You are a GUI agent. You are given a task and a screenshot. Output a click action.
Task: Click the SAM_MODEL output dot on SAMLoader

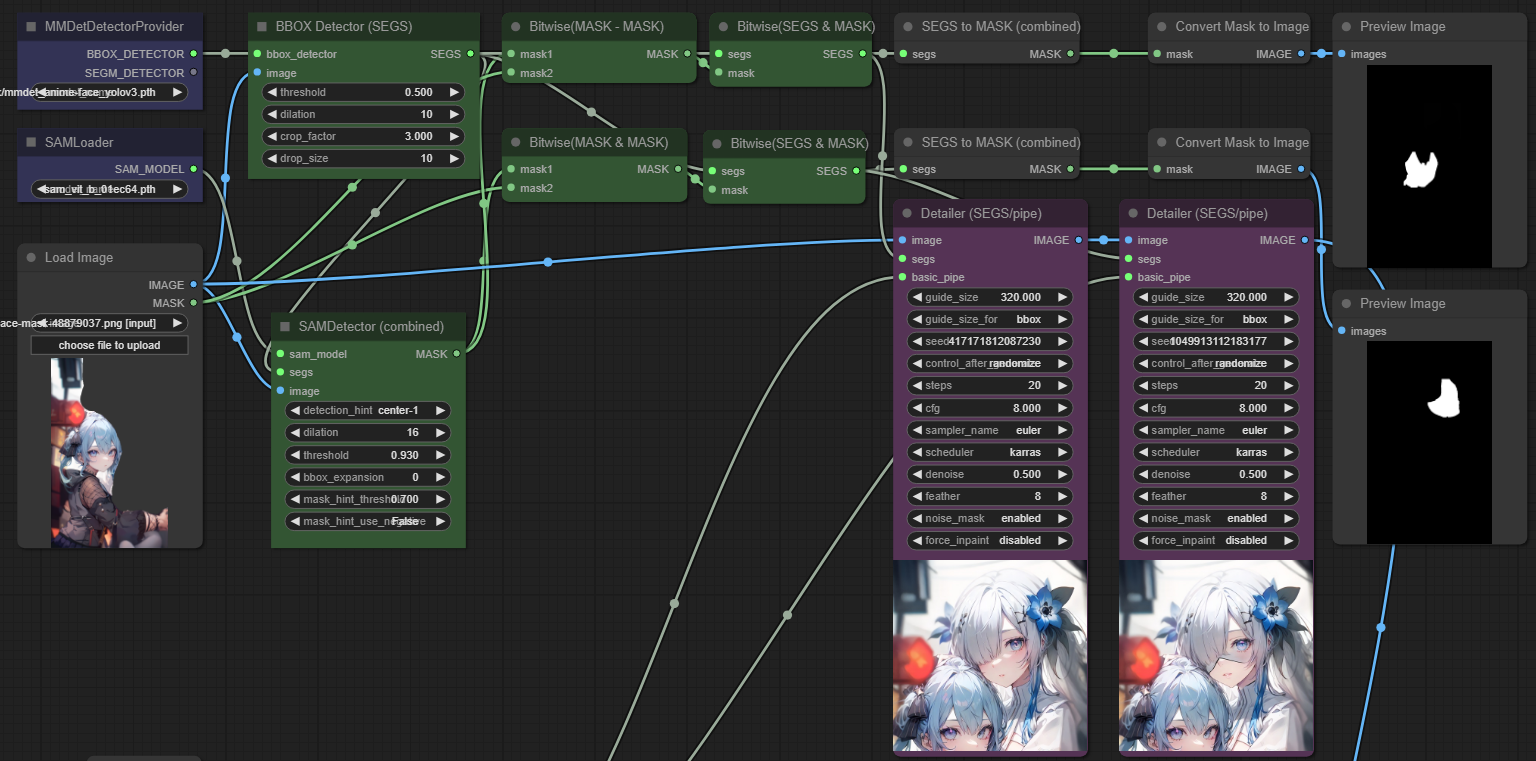click(196, 169)
